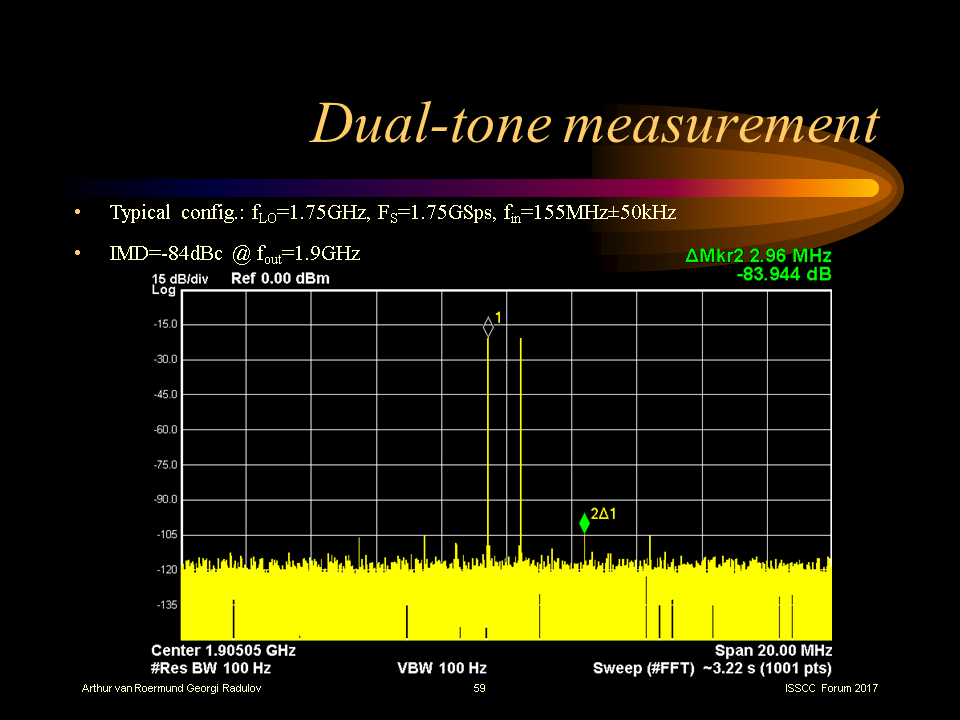Click the white diamond marker 1
The width and height of the screenshot is (960, 720).
pos(488,327)
